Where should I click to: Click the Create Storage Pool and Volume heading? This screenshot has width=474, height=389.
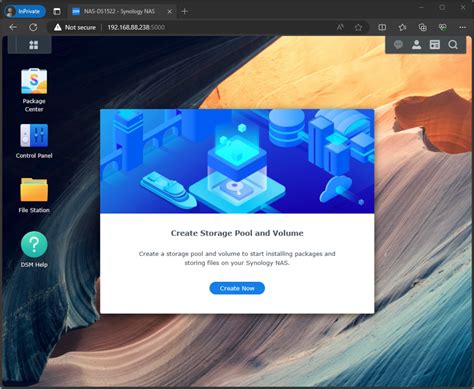[x=237, y=233]
